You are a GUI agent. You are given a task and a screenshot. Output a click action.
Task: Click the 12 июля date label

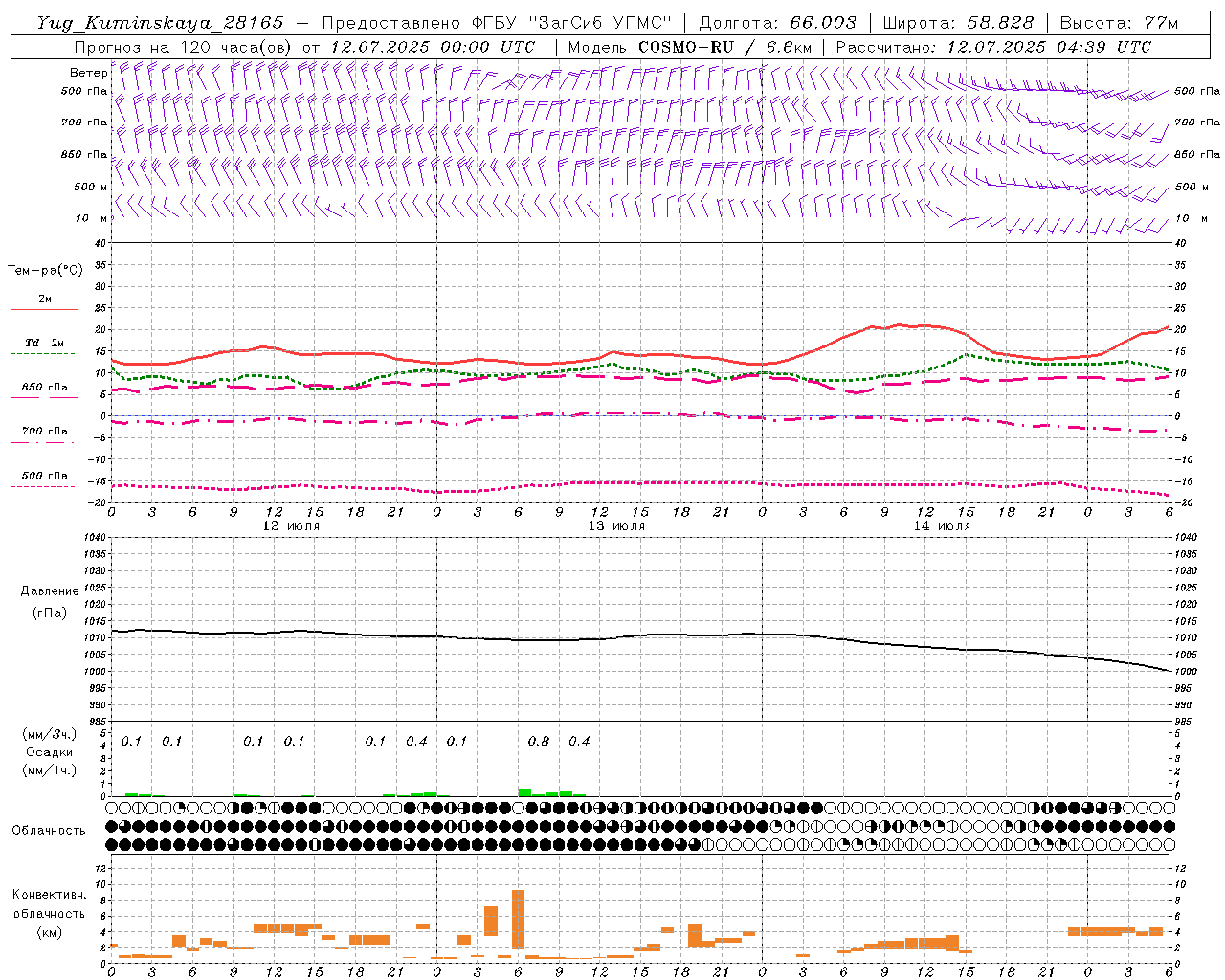click(x=291, y=526)
